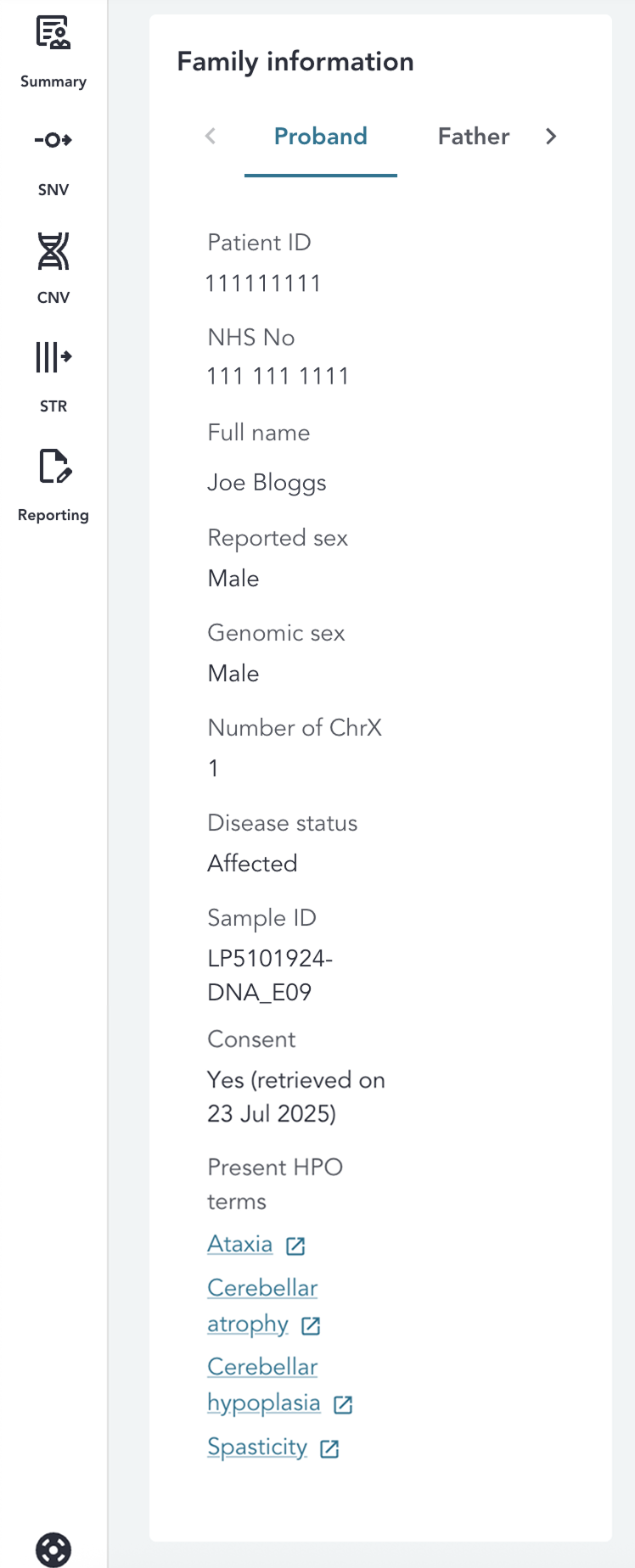Image resolution: width=635 pixels, height=1568 pixels.
Task: Open the Summary panel icon
Action: tap(53, 34)
